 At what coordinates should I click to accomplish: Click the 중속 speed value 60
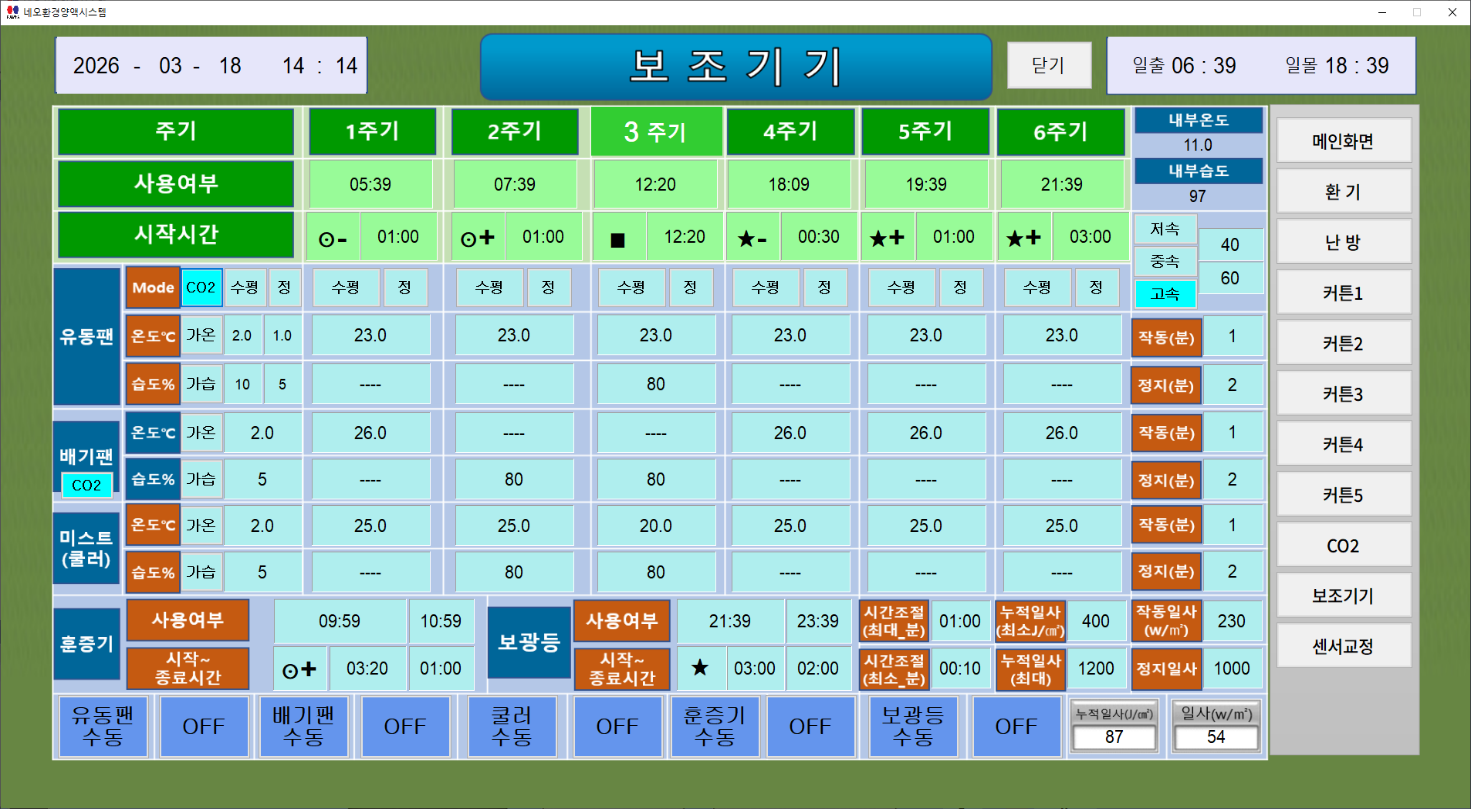coord(1231,278)
